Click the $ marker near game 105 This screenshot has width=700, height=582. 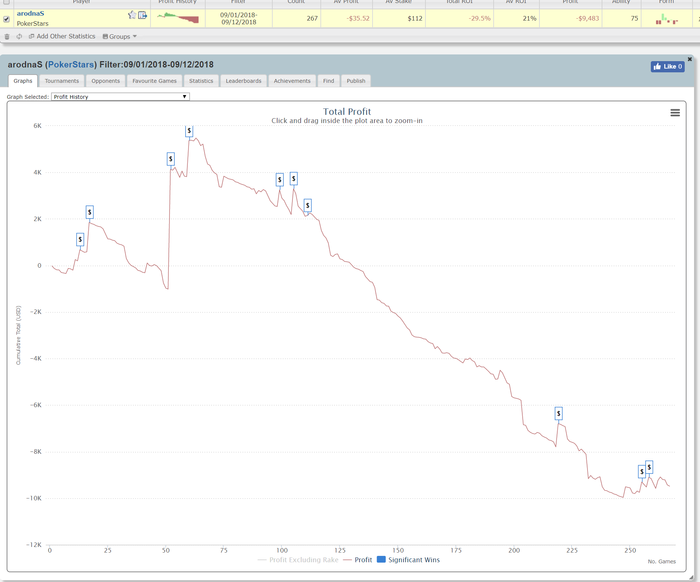click(293, 179)
